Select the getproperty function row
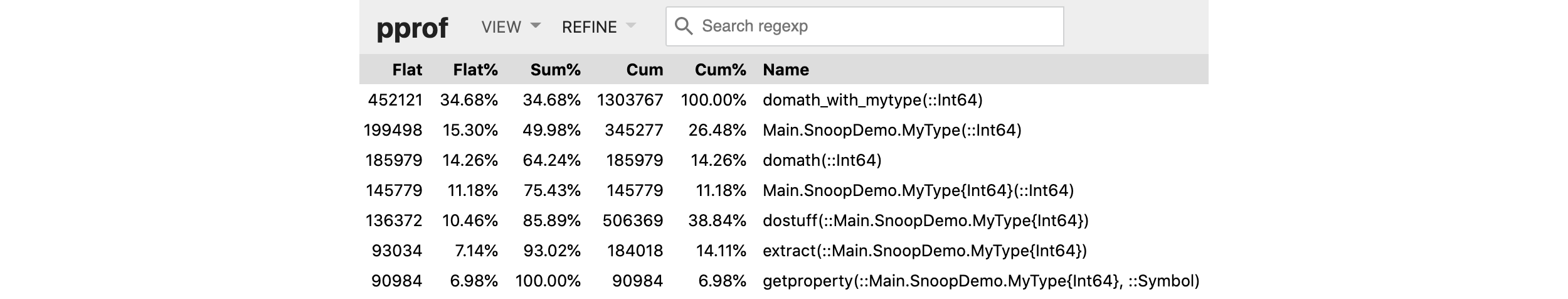Screen dimensions: 1568x299 click(980, 281)
